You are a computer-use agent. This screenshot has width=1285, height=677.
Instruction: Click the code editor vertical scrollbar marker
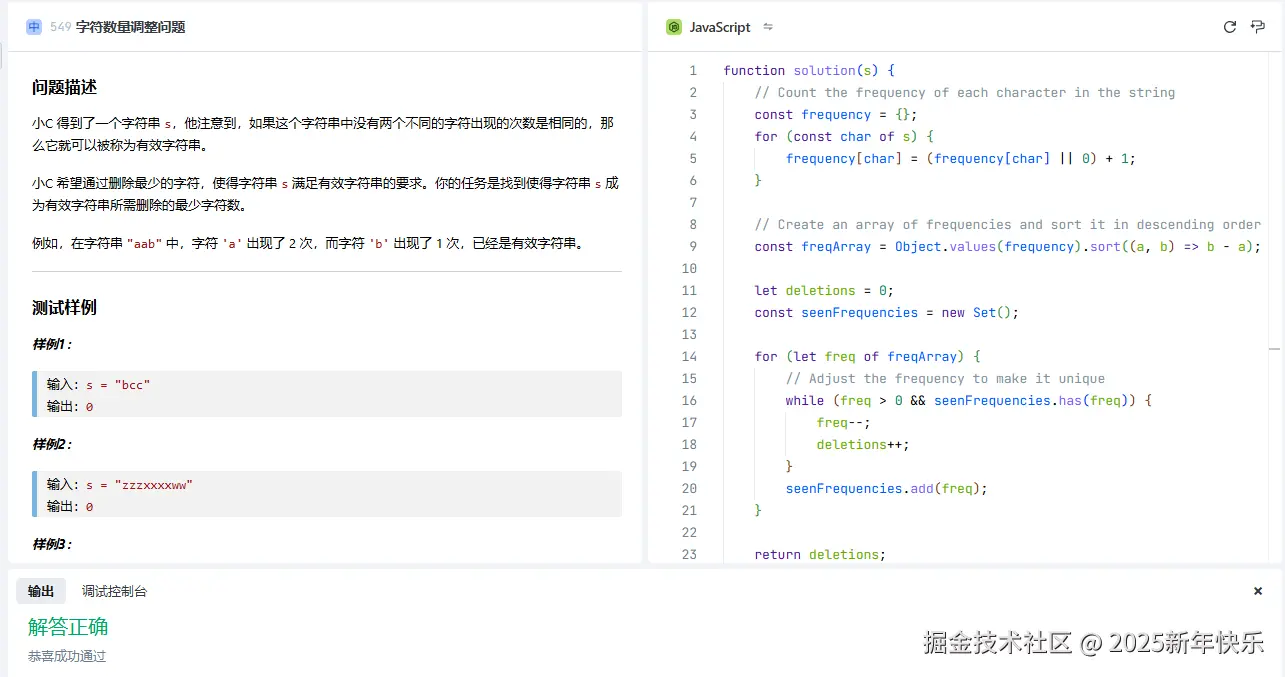[x=1274, y=348]
